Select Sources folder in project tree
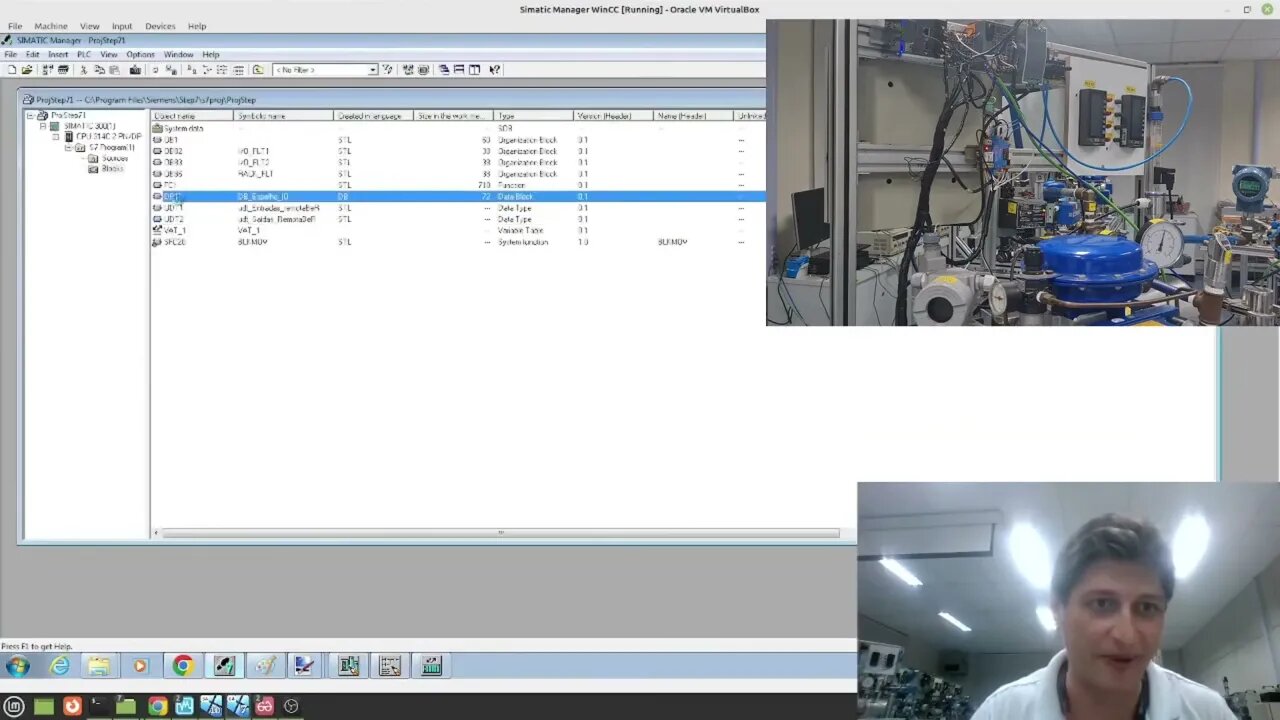Viewport: 1280px width, 720px height. (x=114, y=158)
